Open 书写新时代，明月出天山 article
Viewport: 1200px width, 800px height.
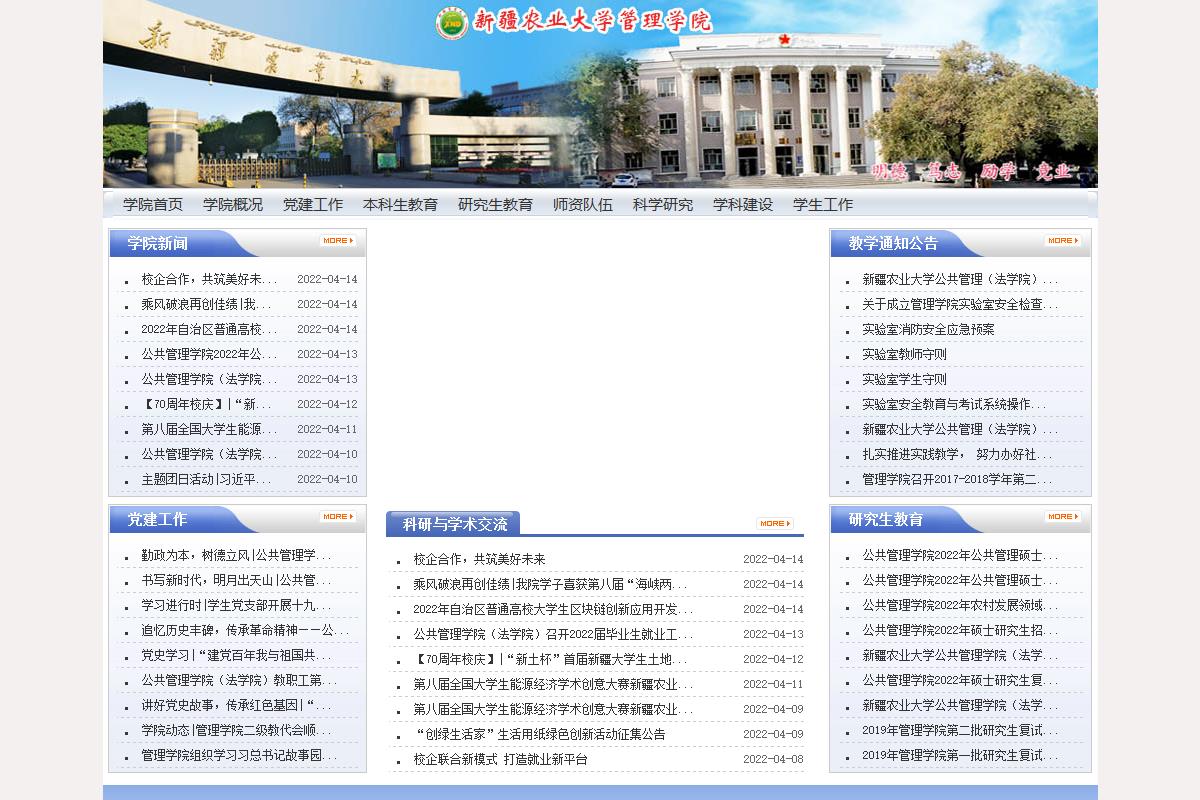(x=236, y=580)
